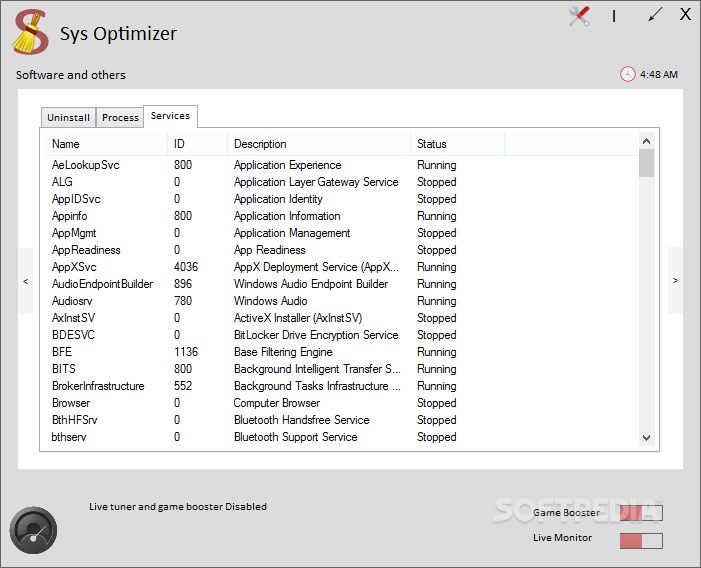Select the AeLookupSvc service row

pos(342,165)
